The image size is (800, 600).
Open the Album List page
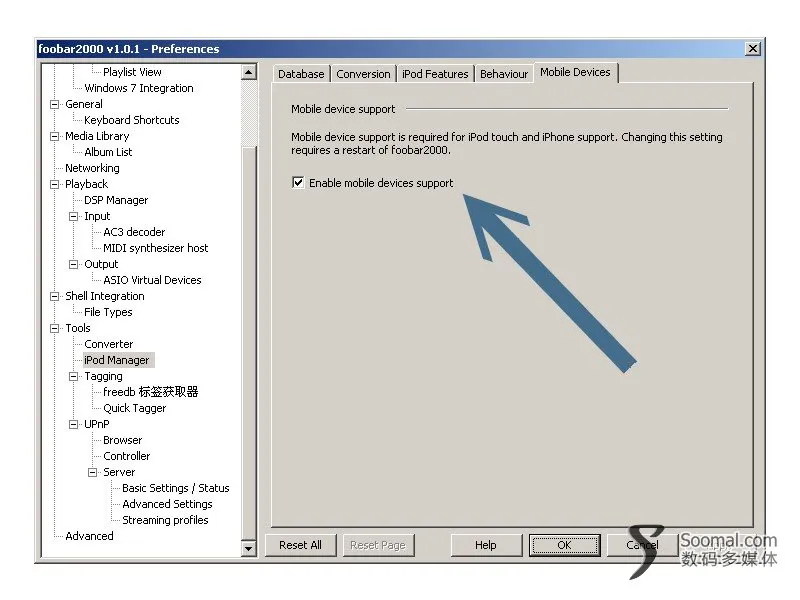coord(108,152)
